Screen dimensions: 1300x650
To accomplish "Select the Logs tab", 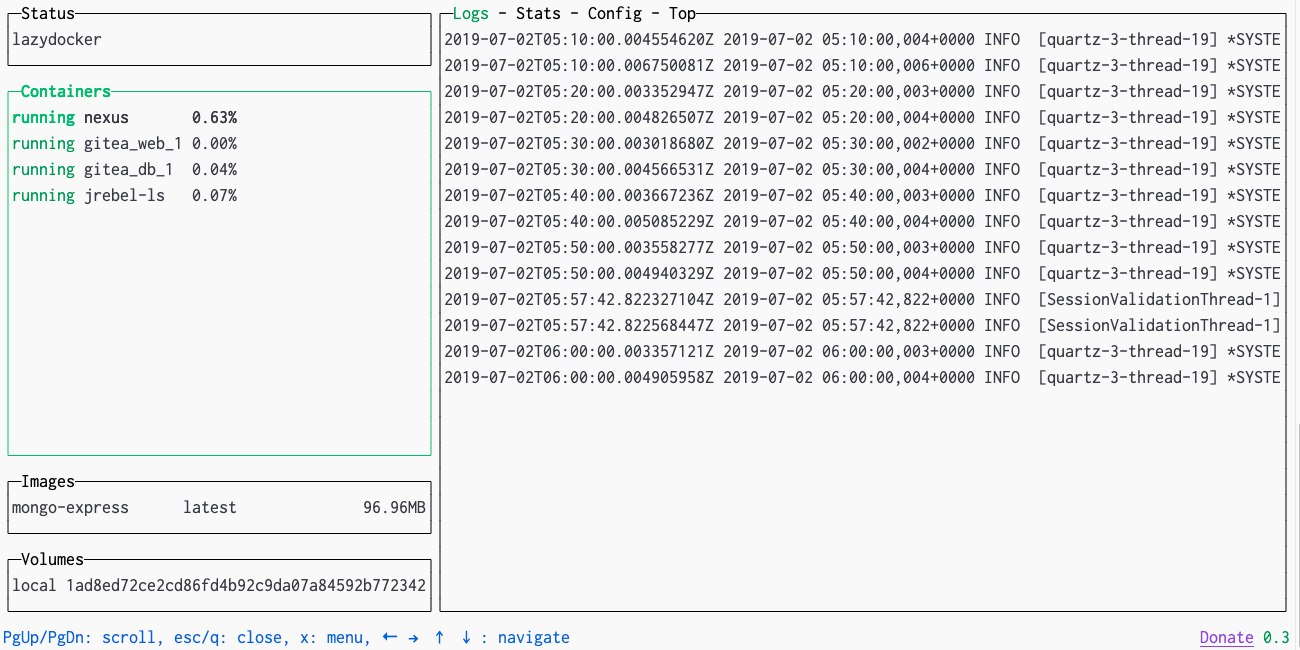I will 470,14.
